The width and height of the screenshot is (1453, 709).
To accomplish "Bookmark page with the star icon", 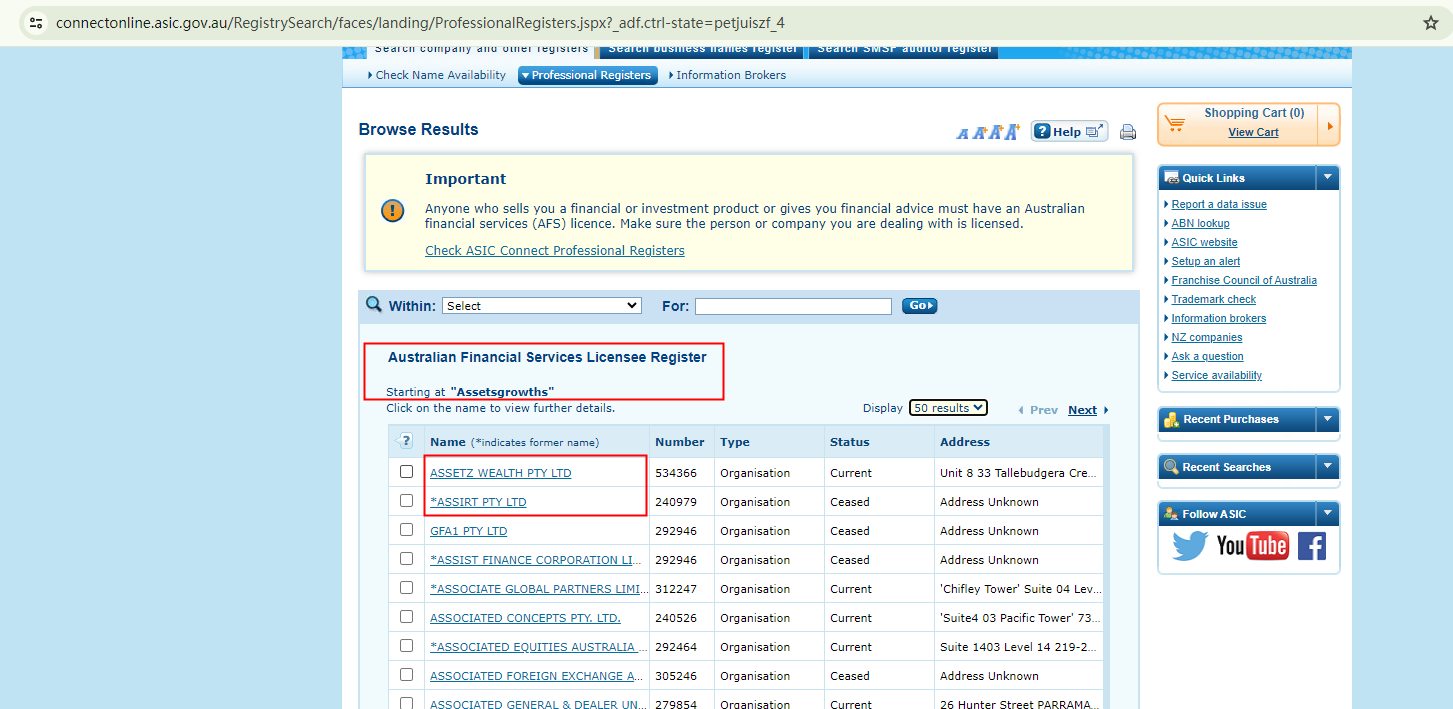I will [x=1430, y=23].
